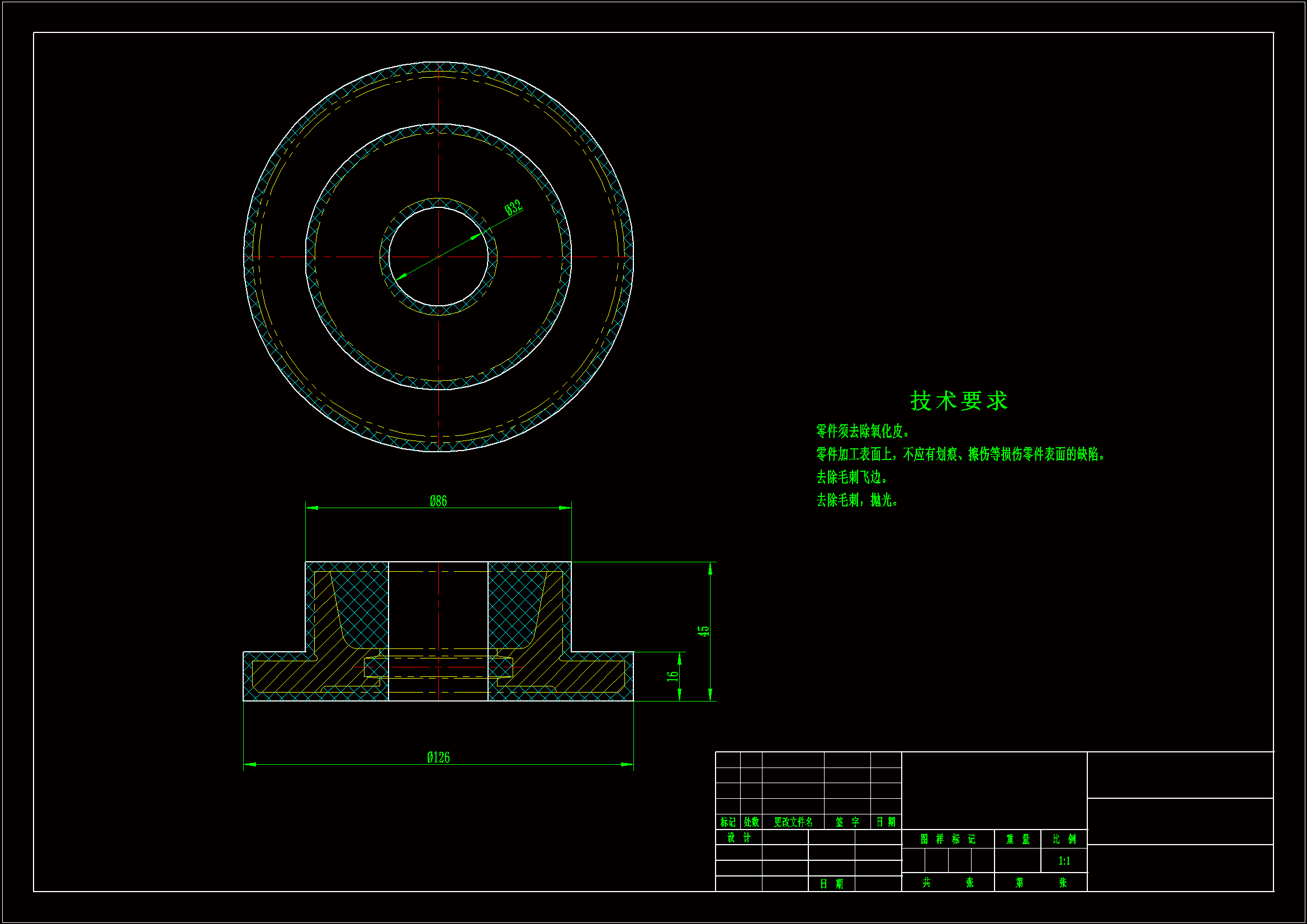Select the 设计 label in title block

click(x=739, y=837)
